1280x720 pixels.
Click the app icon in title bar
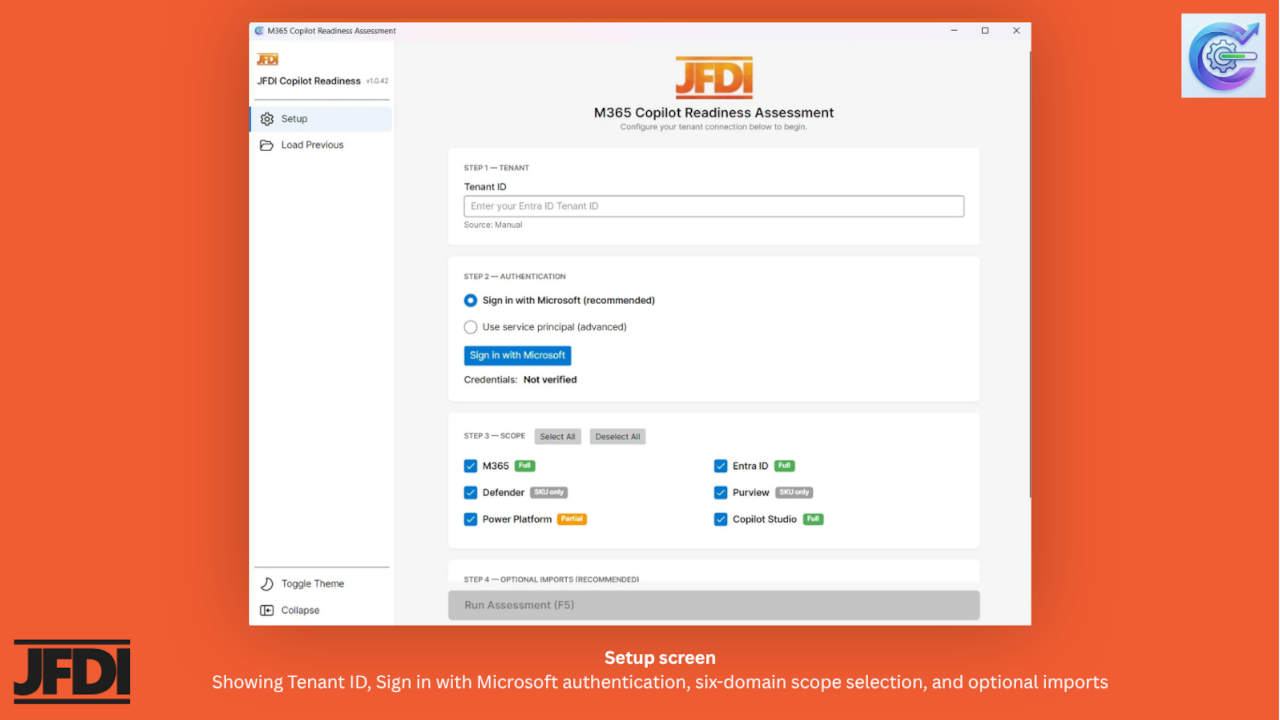[260, 31]
